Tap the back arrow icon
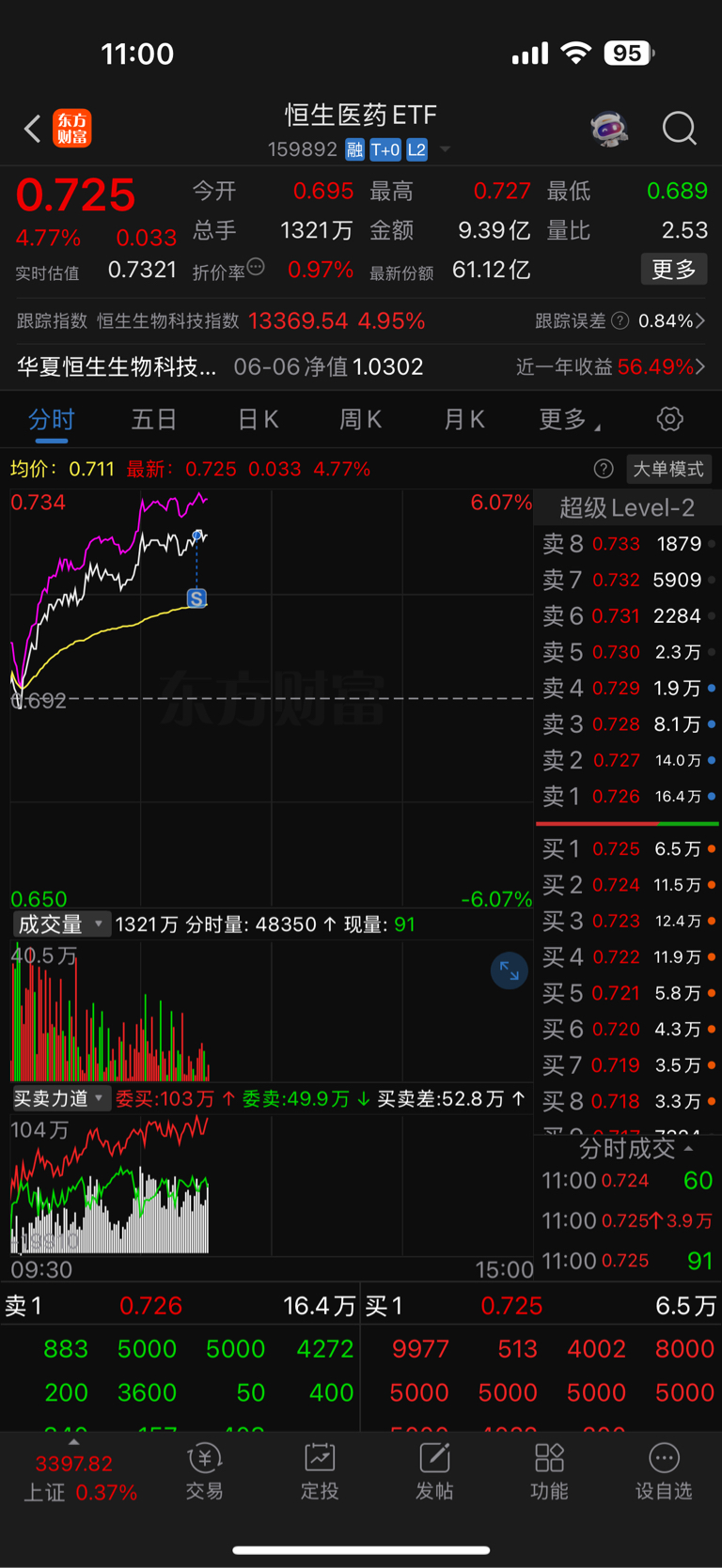 click(33, 129)
